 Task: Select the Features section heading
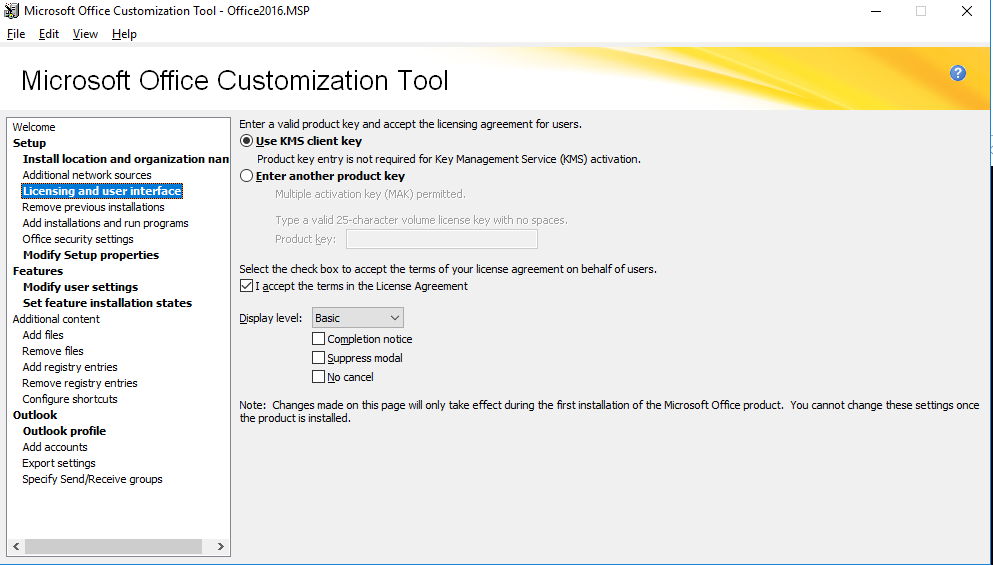(37, 271)
